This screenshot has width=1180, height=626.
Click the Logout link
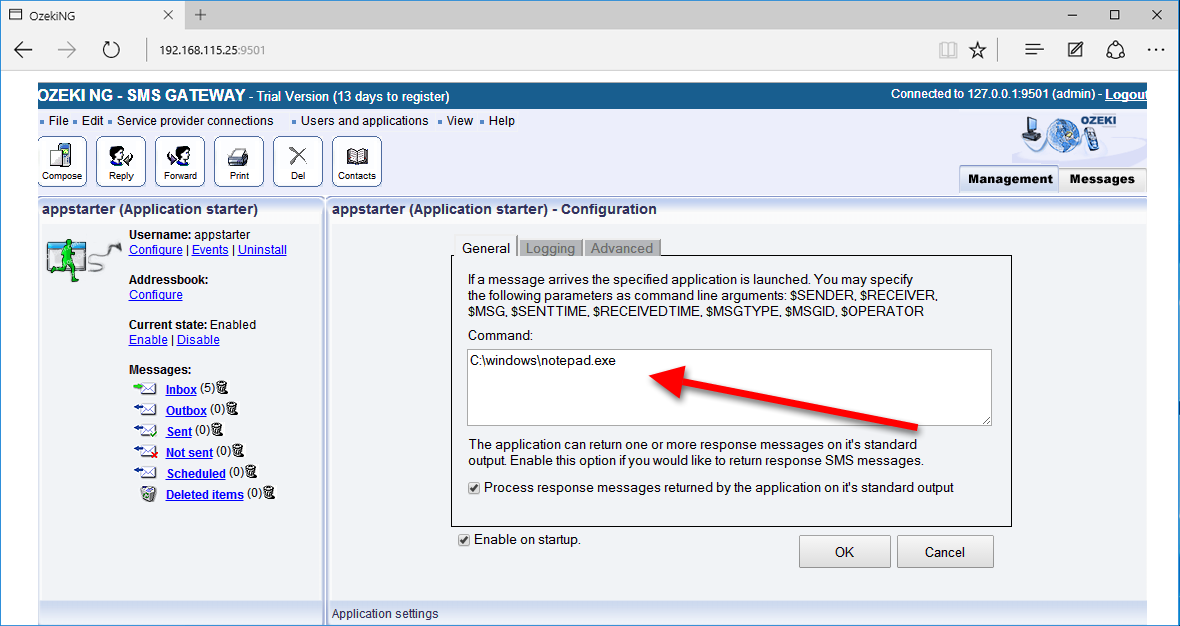[1126, 95]
